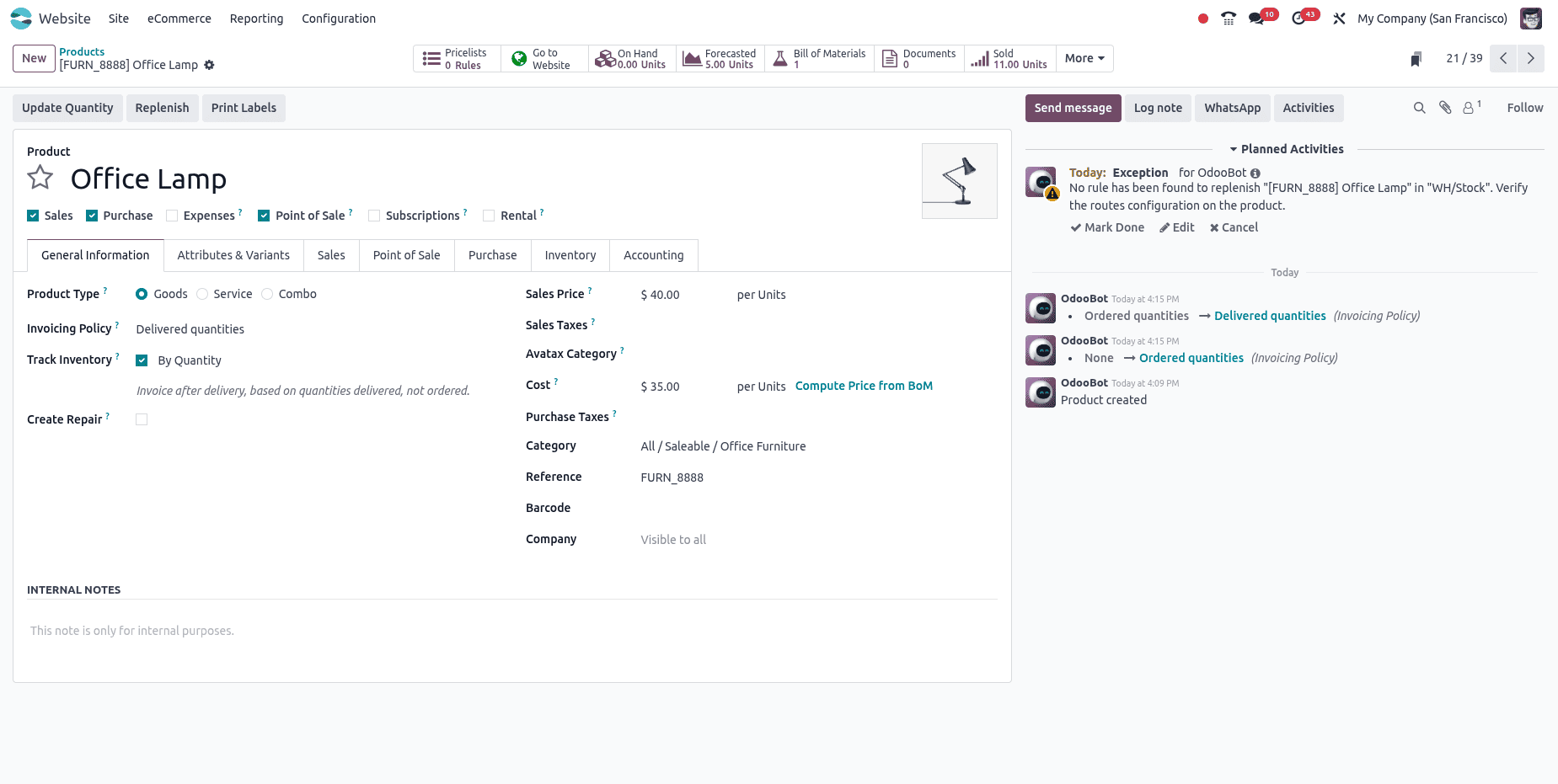
Task: Go to next product record
Action: [1531, 58]
